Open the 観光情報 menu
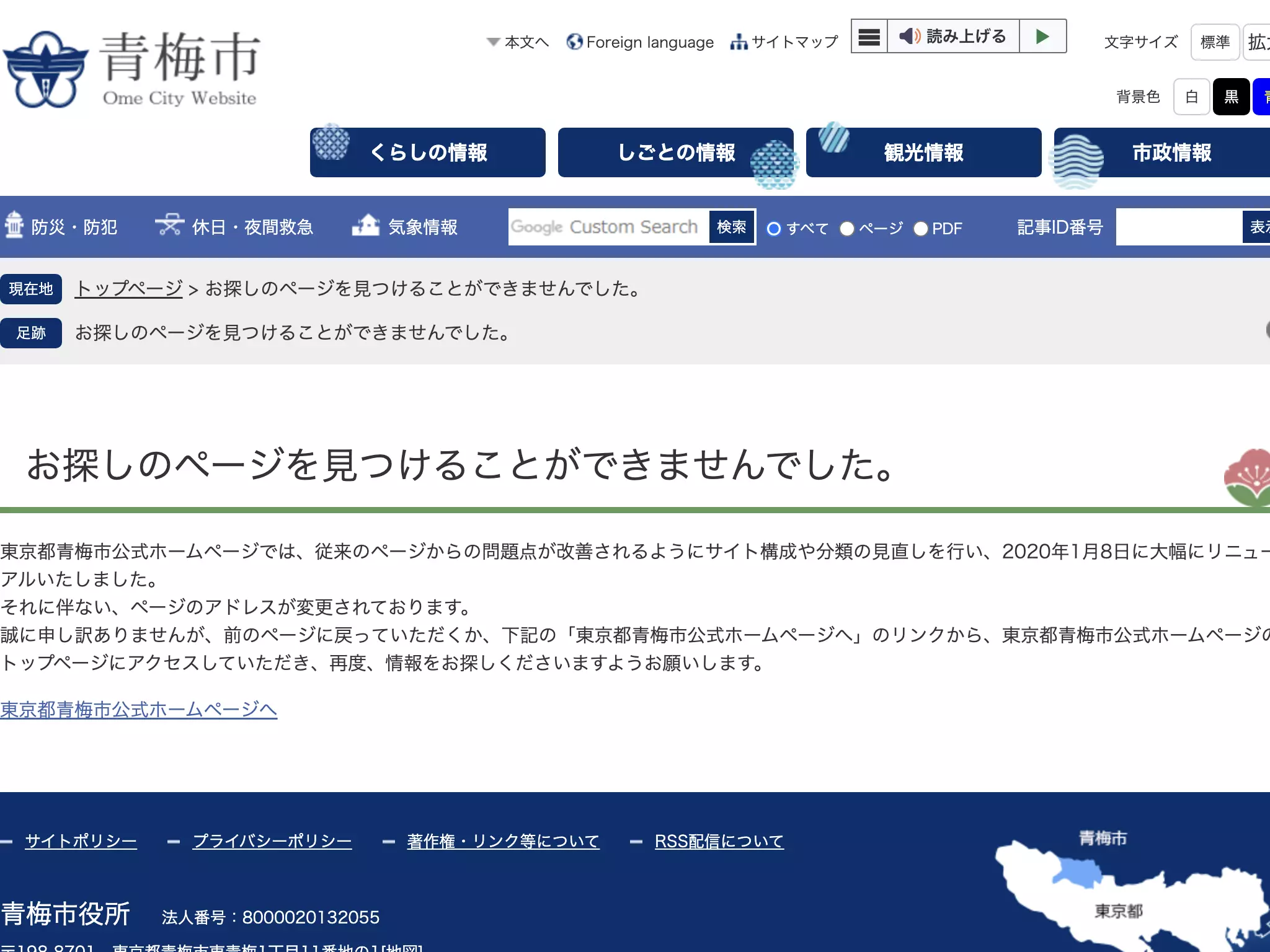 [924, 152]
